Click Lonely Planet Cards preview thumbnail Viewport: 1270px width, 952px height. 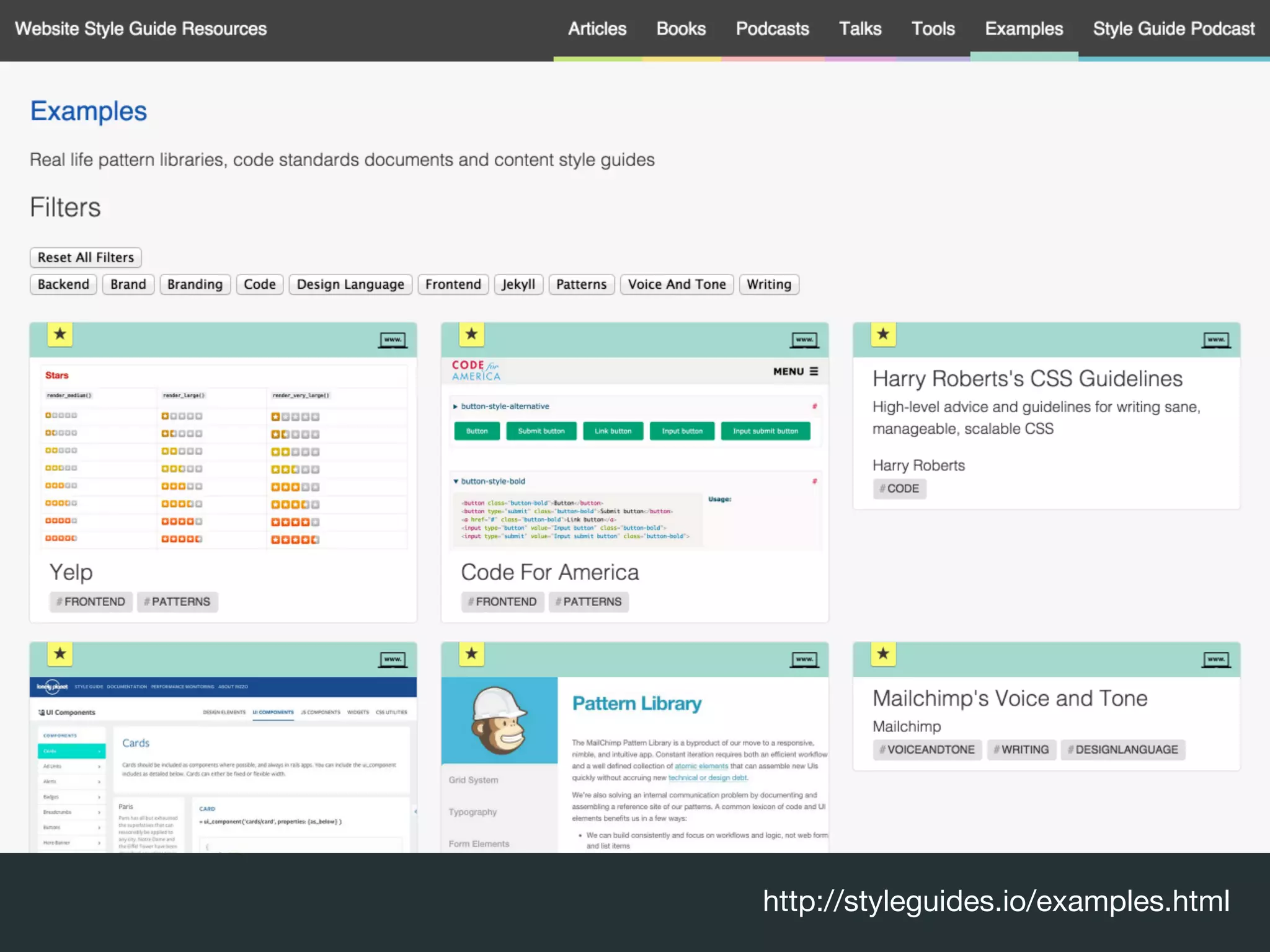coord(223,765)
